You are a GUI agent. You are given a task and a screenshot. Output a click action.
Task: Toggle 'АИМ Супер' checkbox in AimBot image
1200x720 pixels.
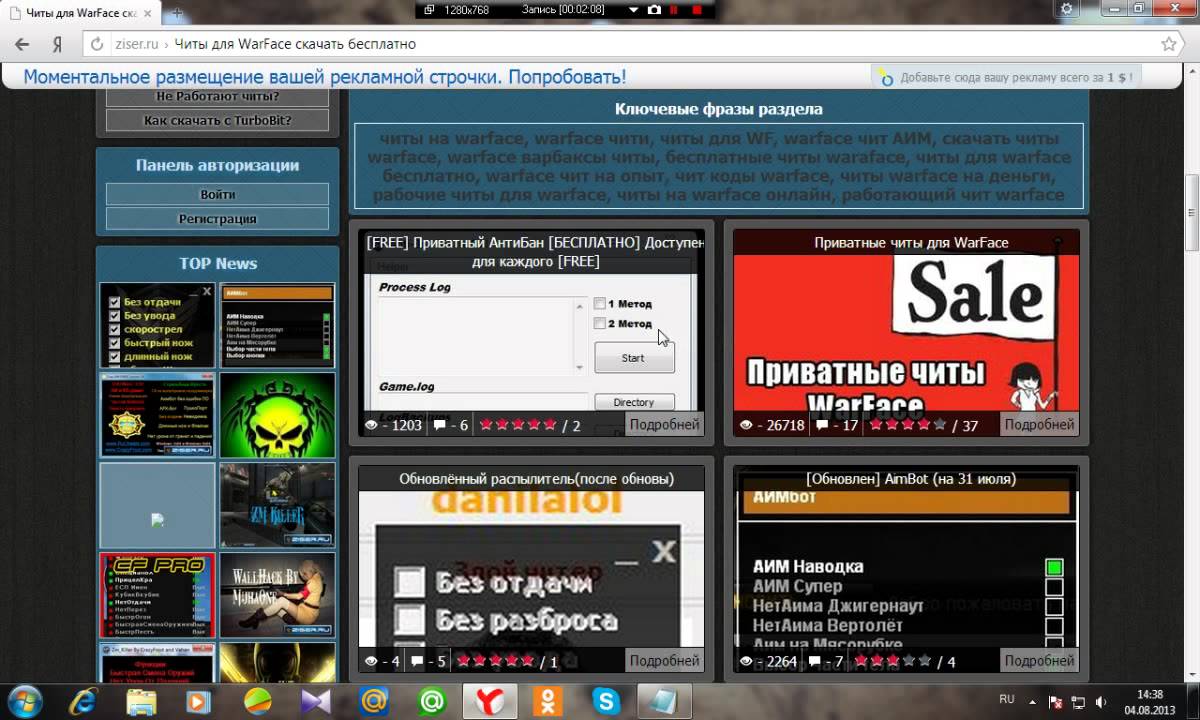(x=1054, y=587)
